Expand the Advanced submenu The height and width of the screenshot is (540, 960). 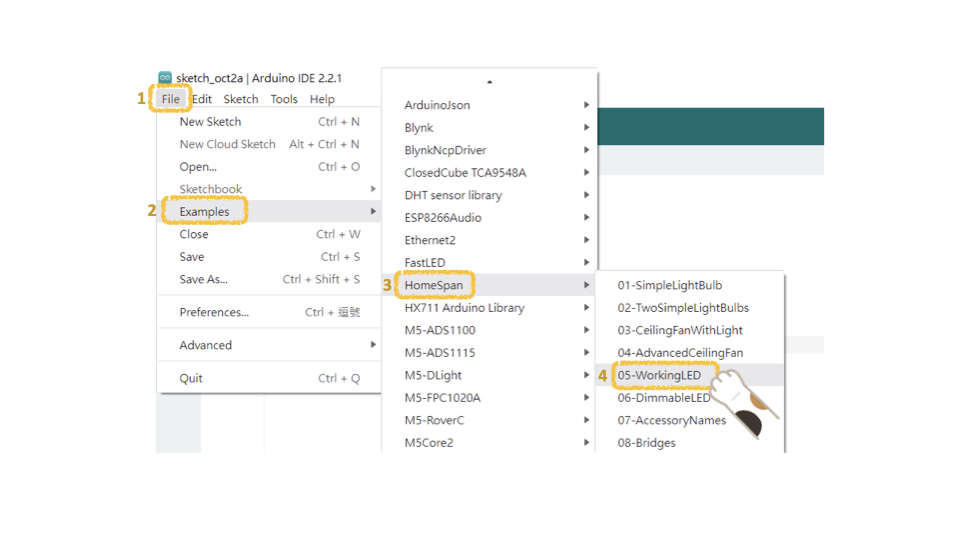[x=206, y=345]
